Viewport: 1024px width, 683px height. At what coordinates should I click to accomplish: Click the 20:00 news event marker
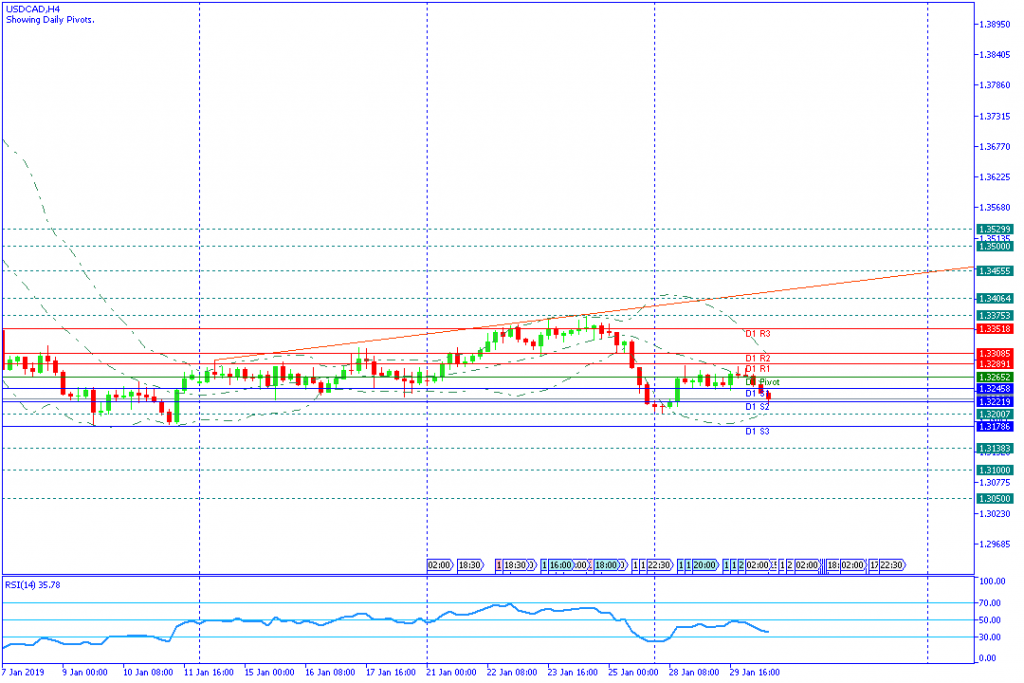704,566
